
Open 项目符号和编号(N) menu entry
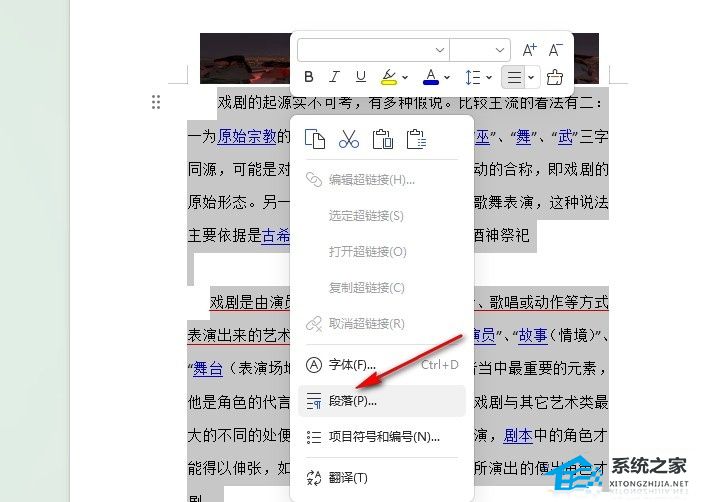tap(382, 437)
